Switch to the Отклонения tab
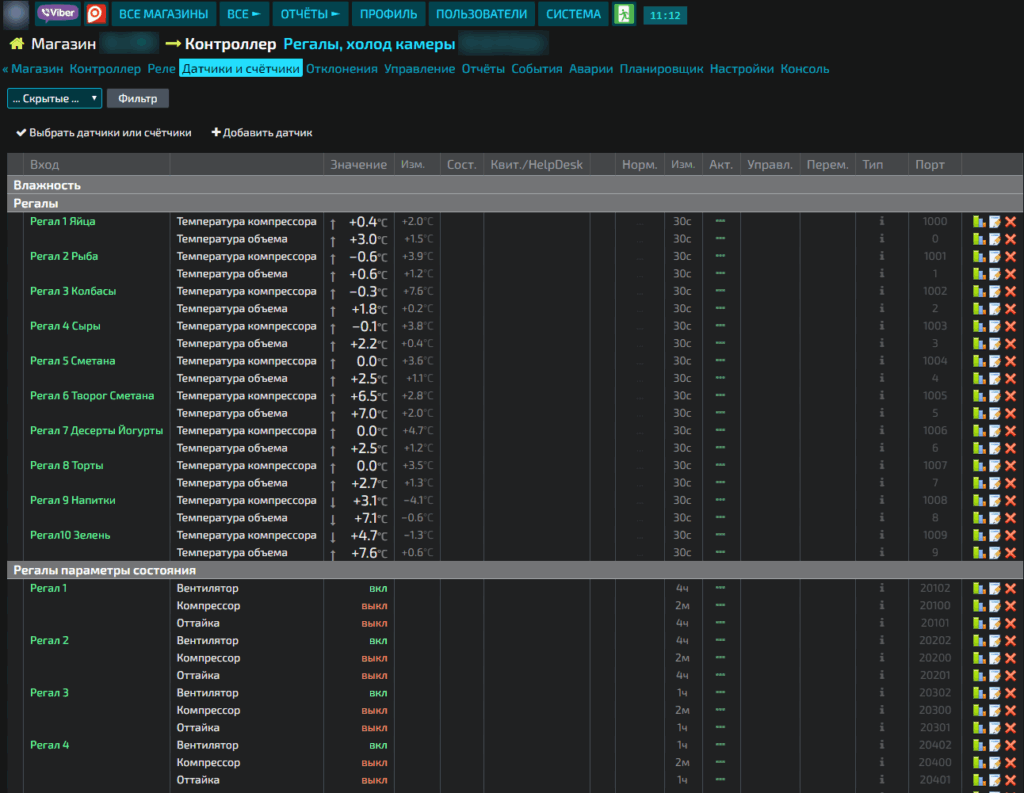The image size is (1024, 793). click(342, 69)
